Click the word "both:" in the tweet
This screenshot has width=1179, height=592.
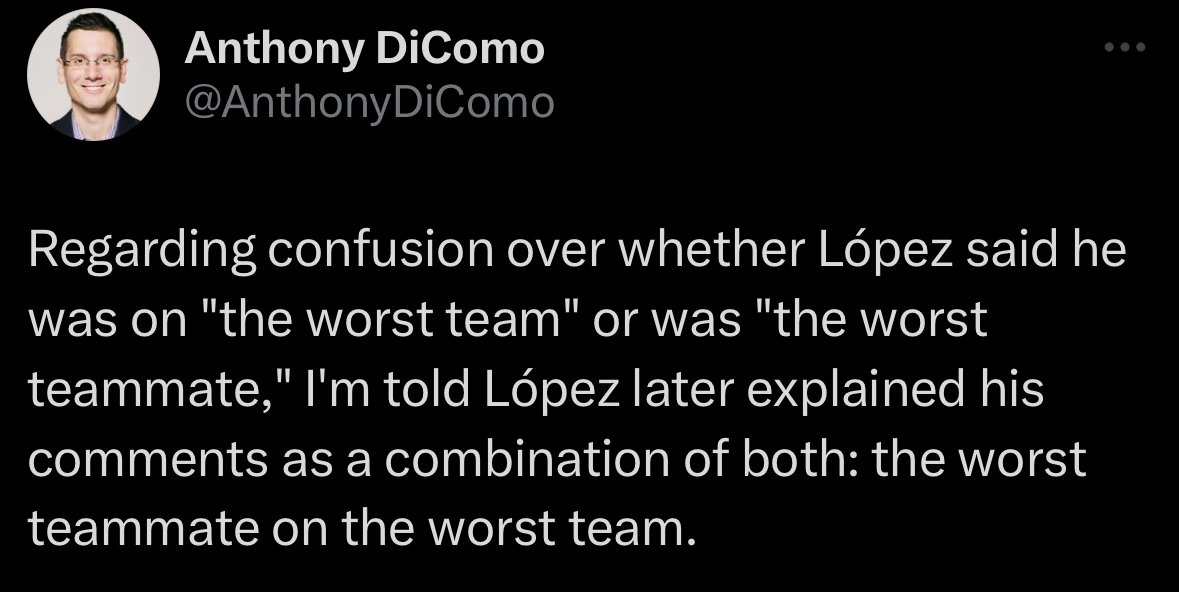point(803,459)
